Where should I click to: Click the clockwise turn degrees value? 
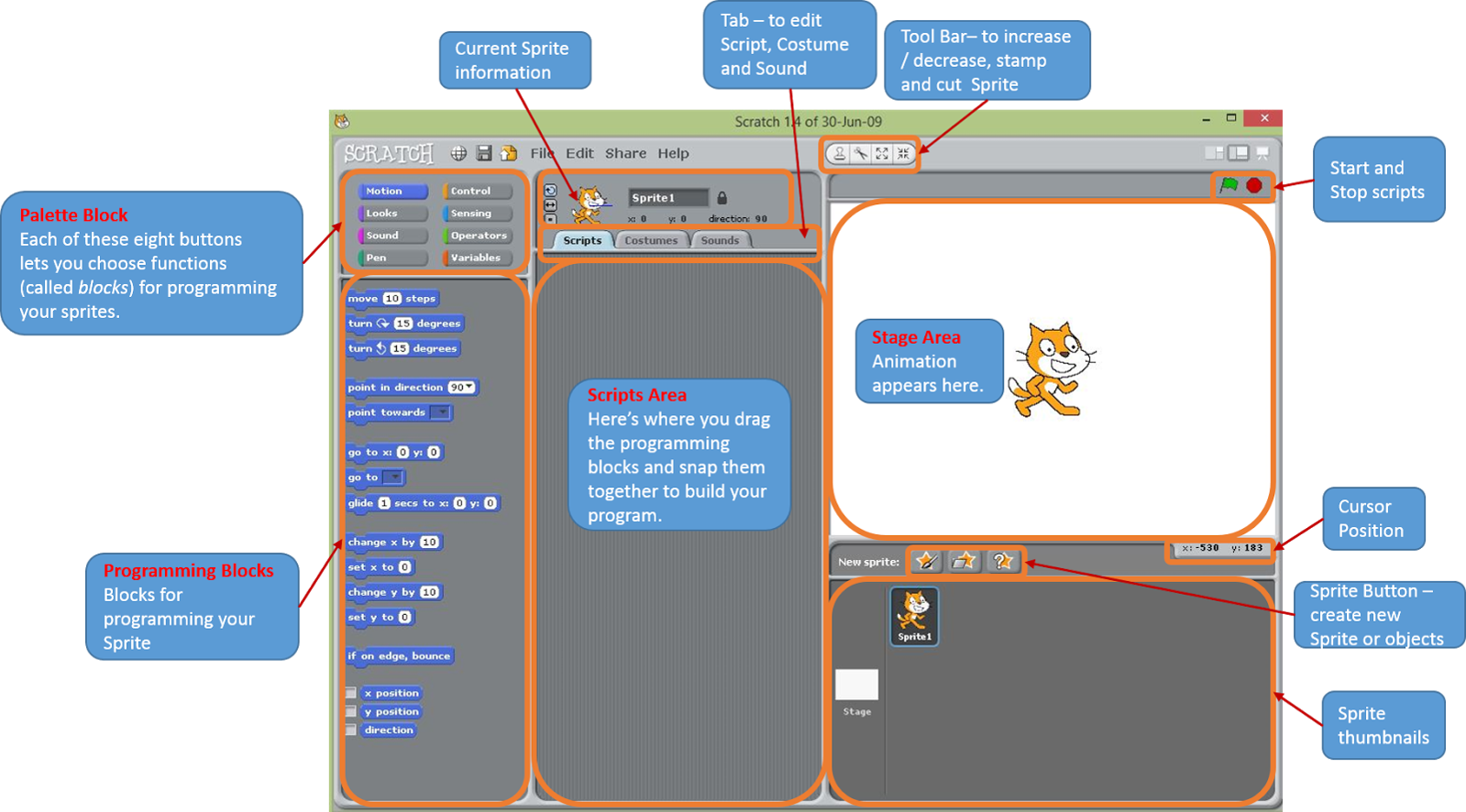click(403, 324)
